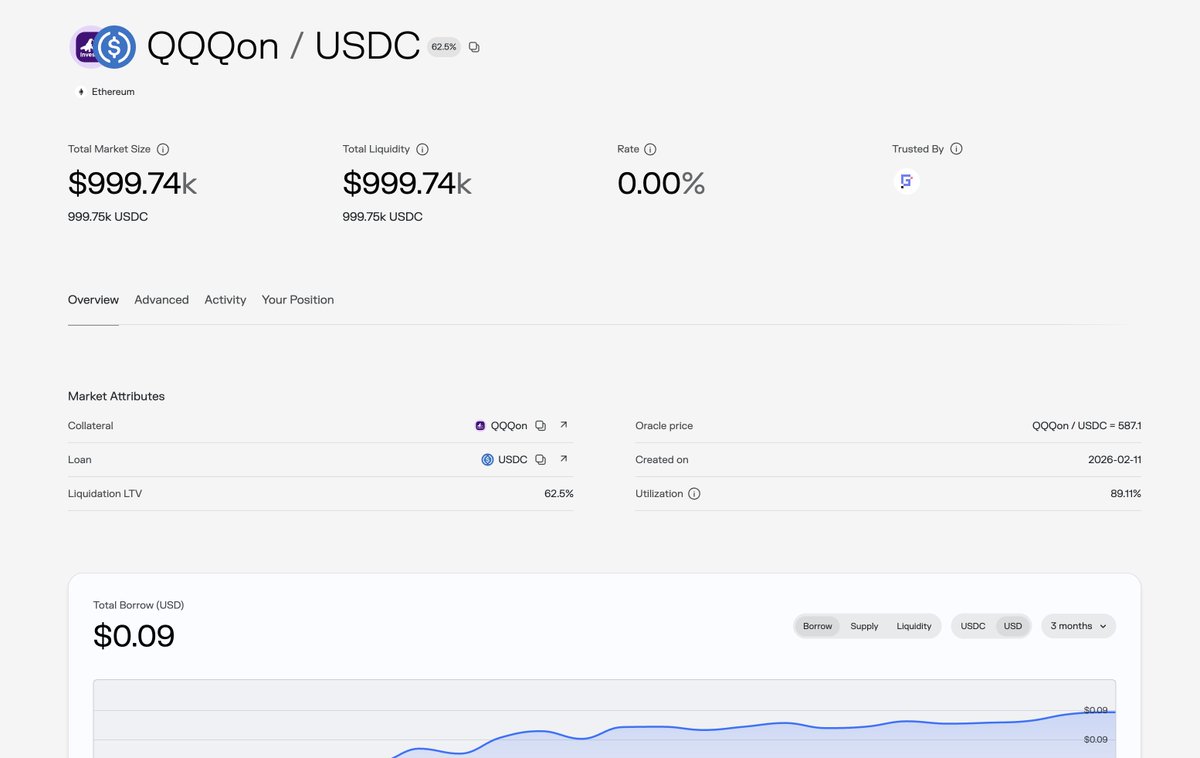This screenshot has height=758, width=1200.
Task: Click the $999.74k Total Market Size value
Action: pos(132,183)
